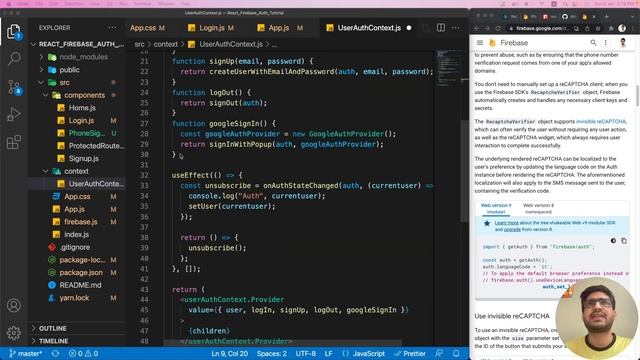
Task: Open index.js in explorer
Action: click(x=77, y=234)
